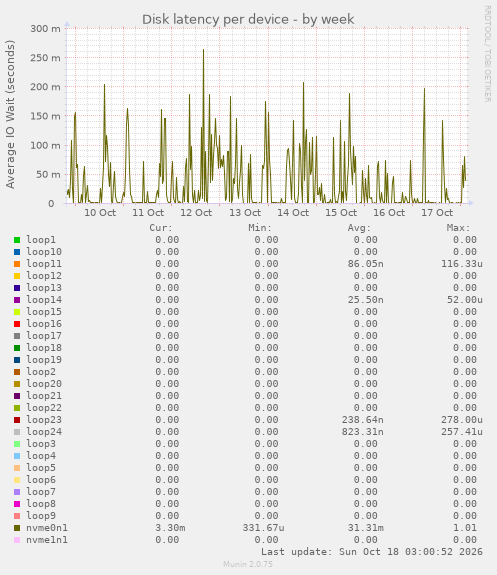497x575 pixels.
Task: Click the mustard loop20 legend swatch
Action: pos(17,384)
